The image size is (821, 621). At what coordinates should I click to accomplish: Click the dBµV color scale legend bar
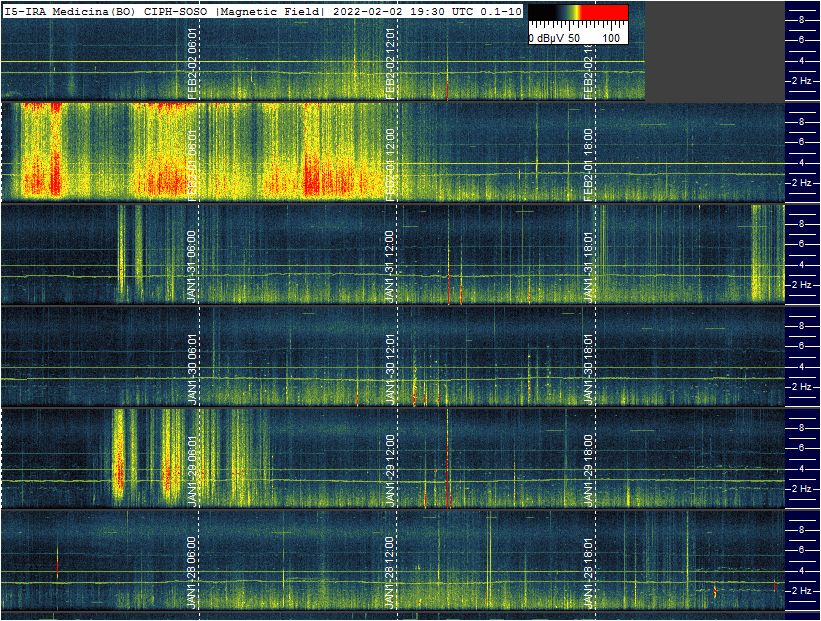578,13
